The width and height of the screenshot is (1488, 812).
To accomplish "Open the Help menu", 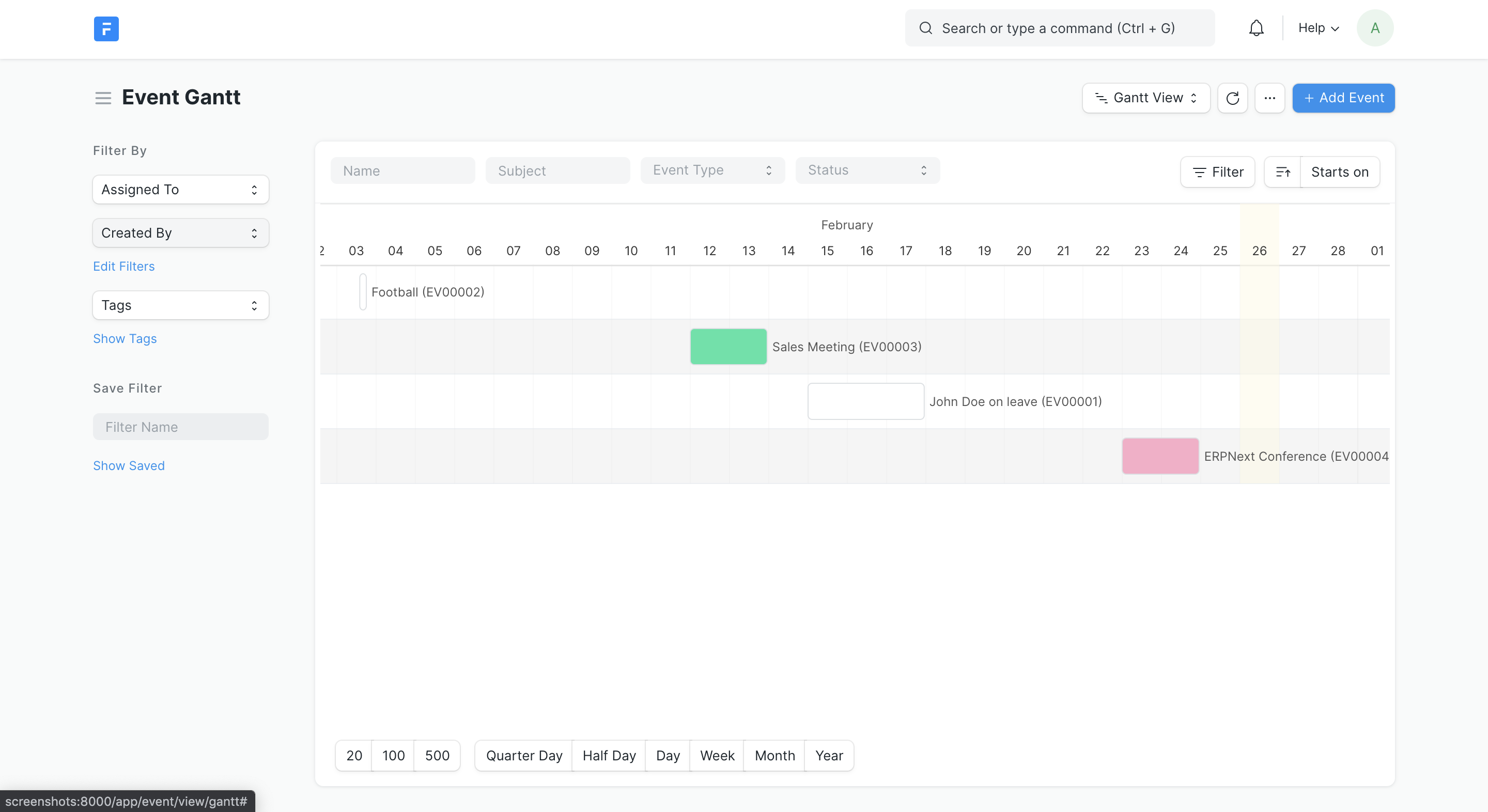I will click(1318, 28).
